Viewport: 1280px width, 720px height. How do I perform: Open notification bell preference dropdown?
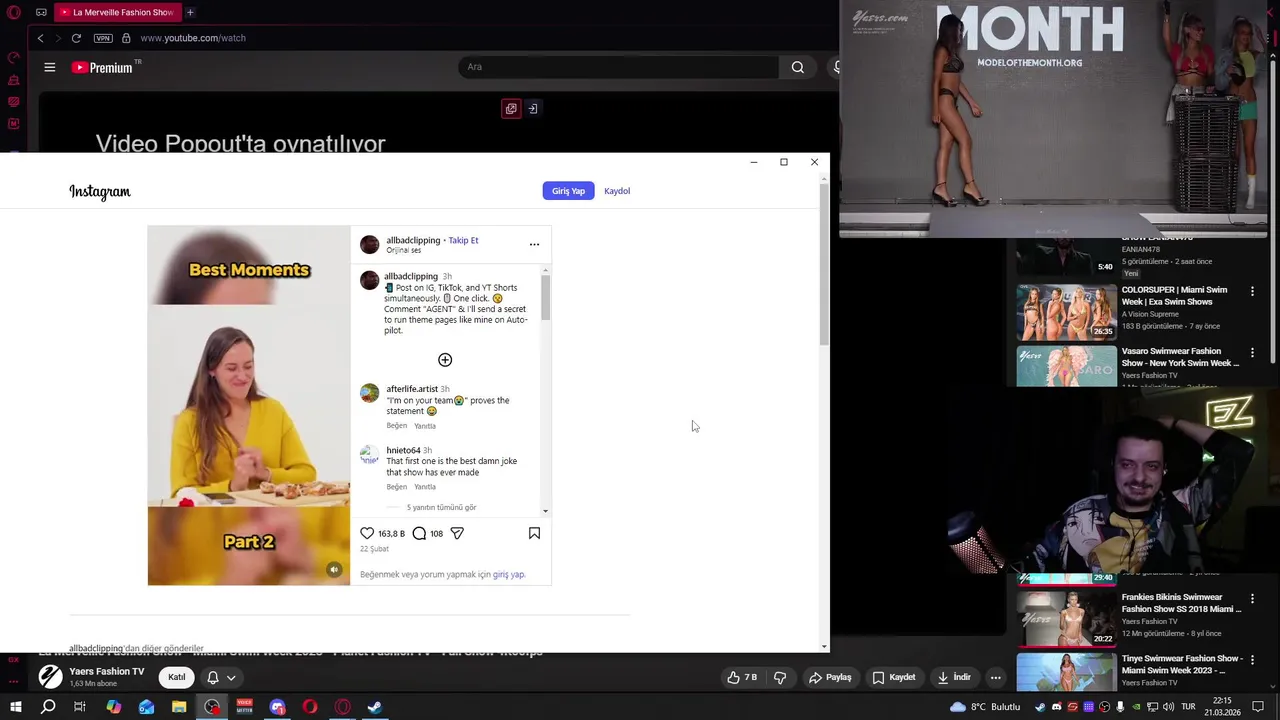click(221, 677)
